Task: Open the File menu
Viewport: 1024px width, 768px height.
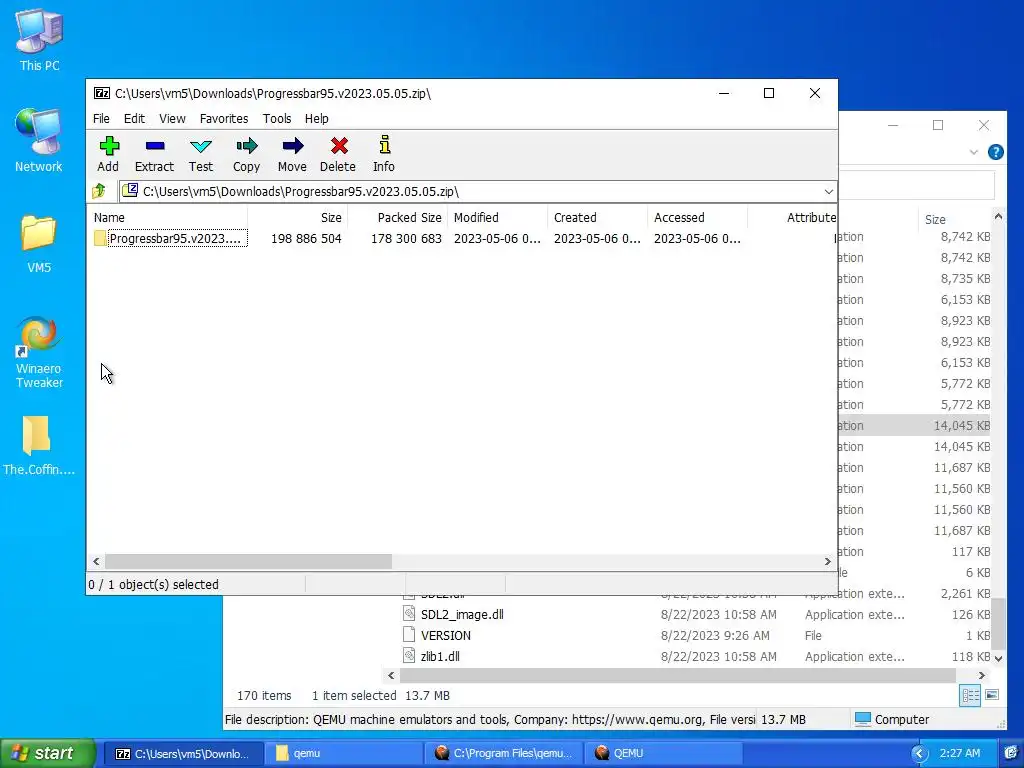Action: coord(101,119)
